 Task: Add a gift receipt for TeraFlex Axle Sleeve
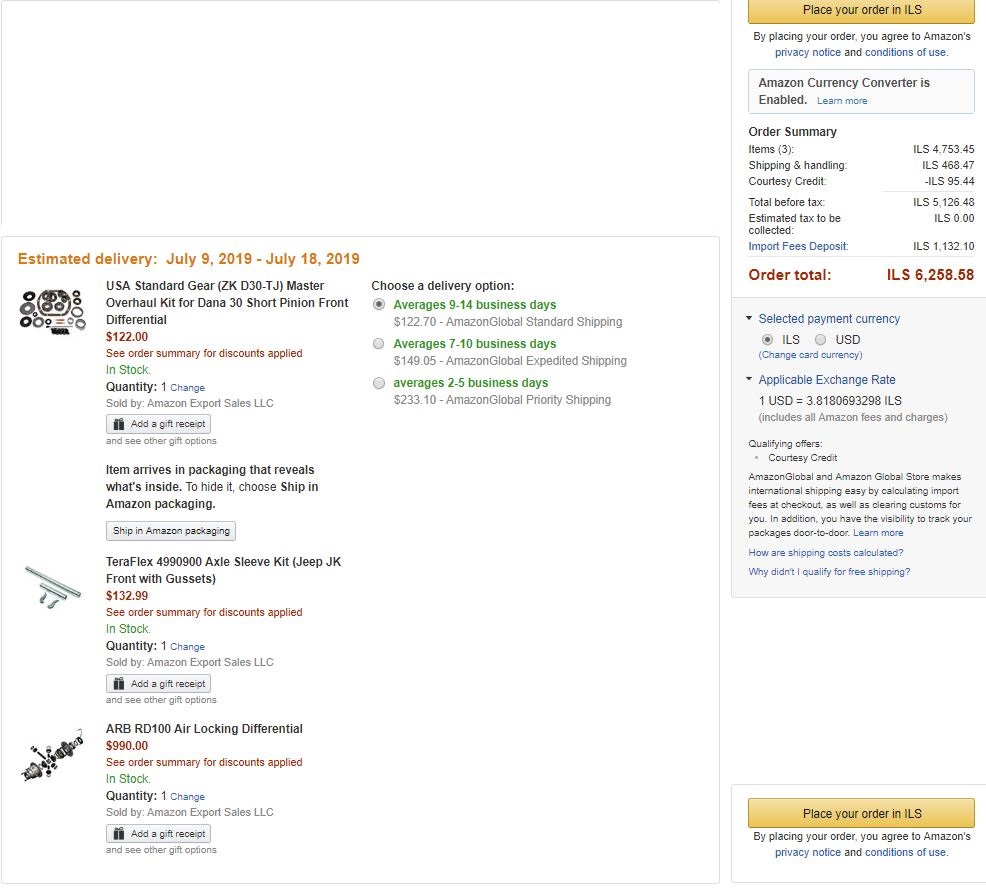[x=158, y=684]
